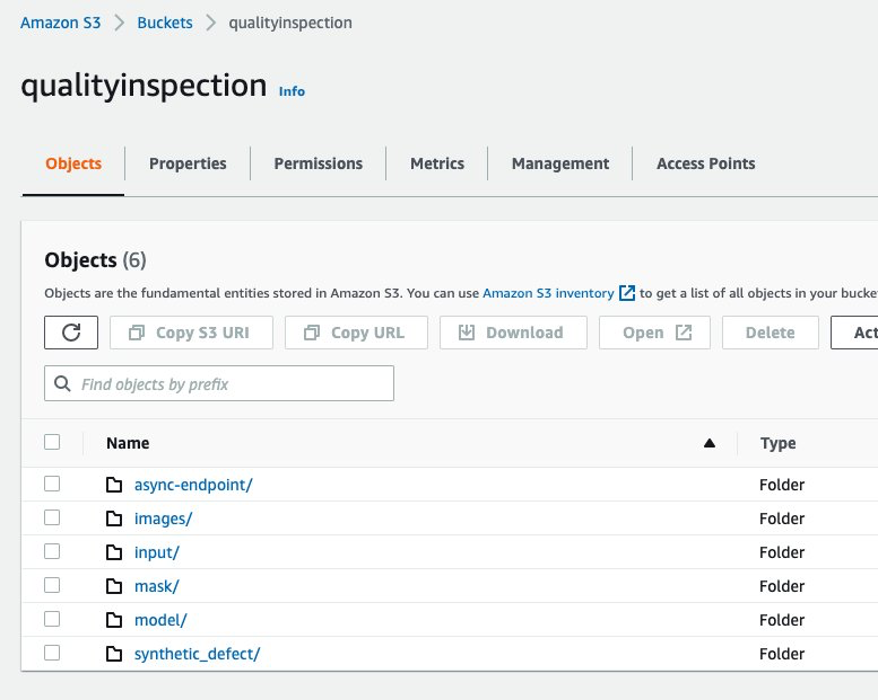Open the Actions dropdown button
The height and width of the screenshot is (700, 879).
[858, 333]
